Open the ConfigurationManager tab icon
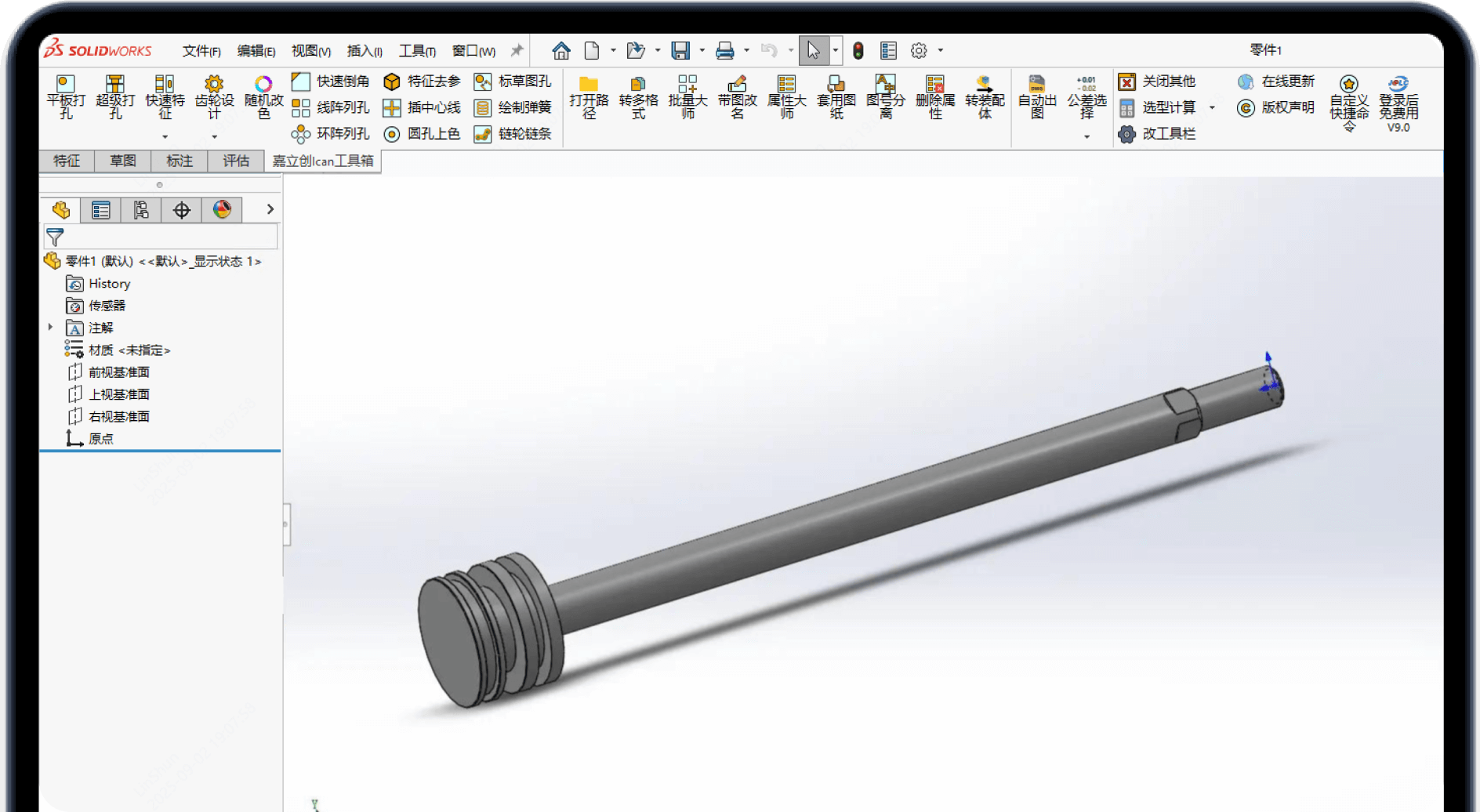Screen dimensions: 1480x812 coord(141,210)
